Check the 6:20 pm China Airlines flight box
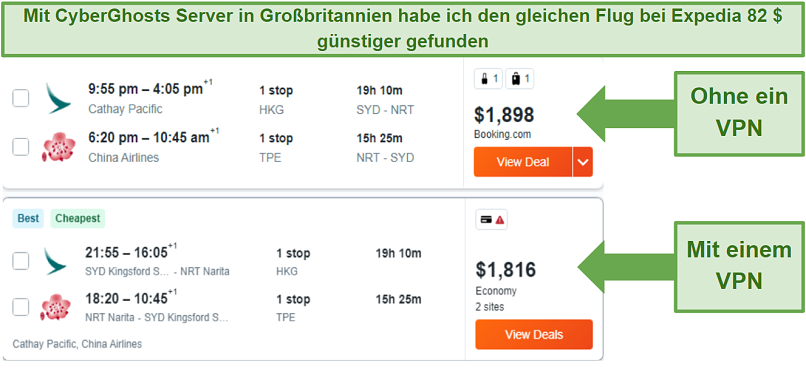The image size is (806, 386). 21,147
